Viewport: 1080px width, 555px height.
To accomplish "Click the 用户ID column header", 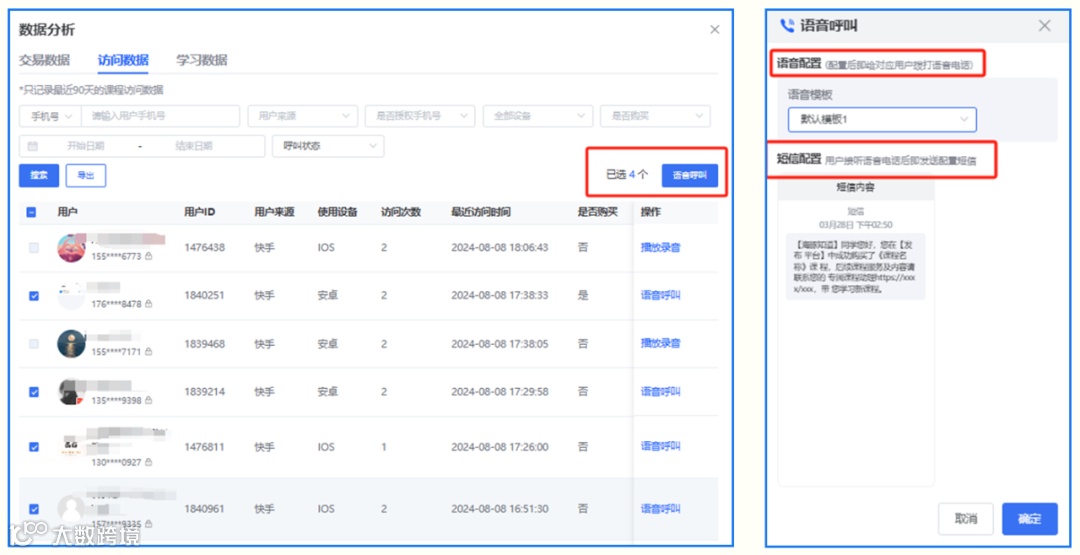I will click(x=200, y=212).
